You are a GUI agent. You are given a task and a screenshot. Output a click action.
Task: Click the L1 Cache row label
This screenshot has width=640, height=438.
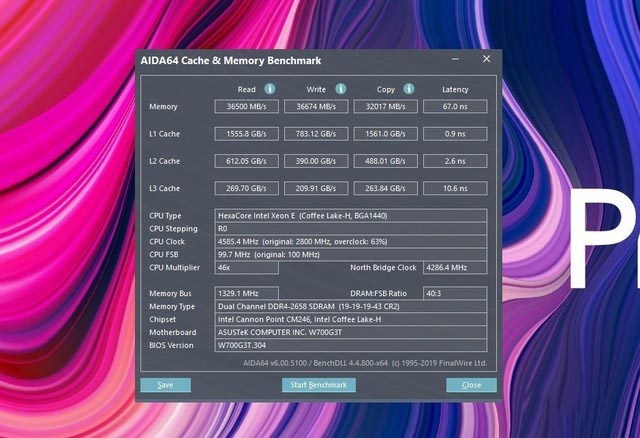(x=164, y=134)
